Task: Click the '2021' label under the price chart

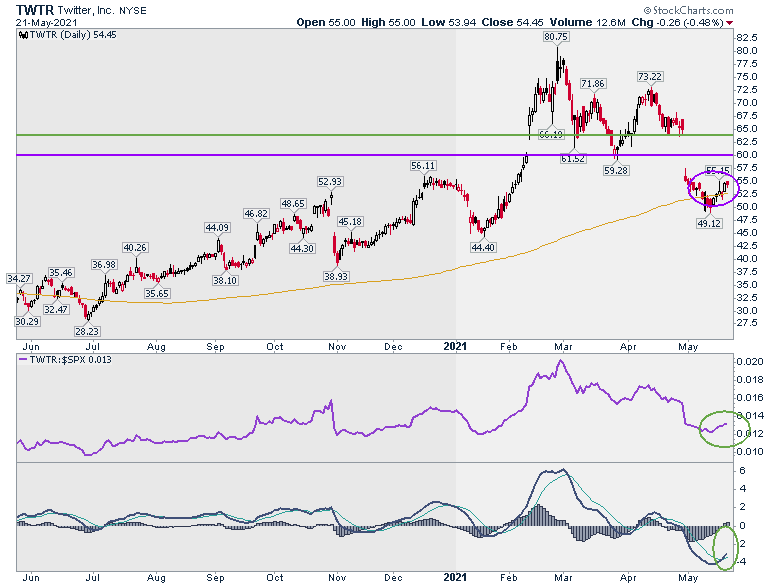Action: [x=455, y=346]
